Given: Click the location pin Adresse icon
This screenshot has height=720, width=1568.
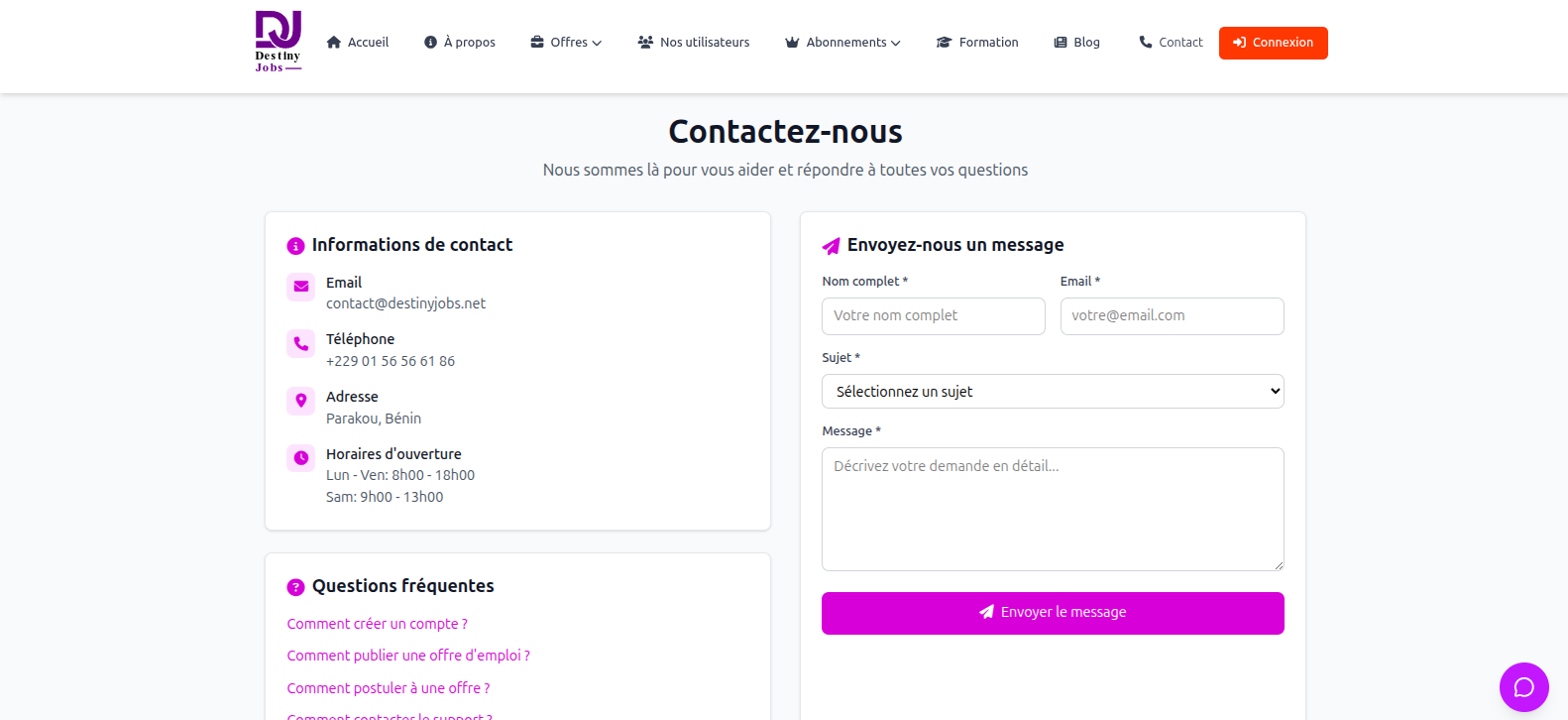Looking at the screenshot, I should click(301, 401).
